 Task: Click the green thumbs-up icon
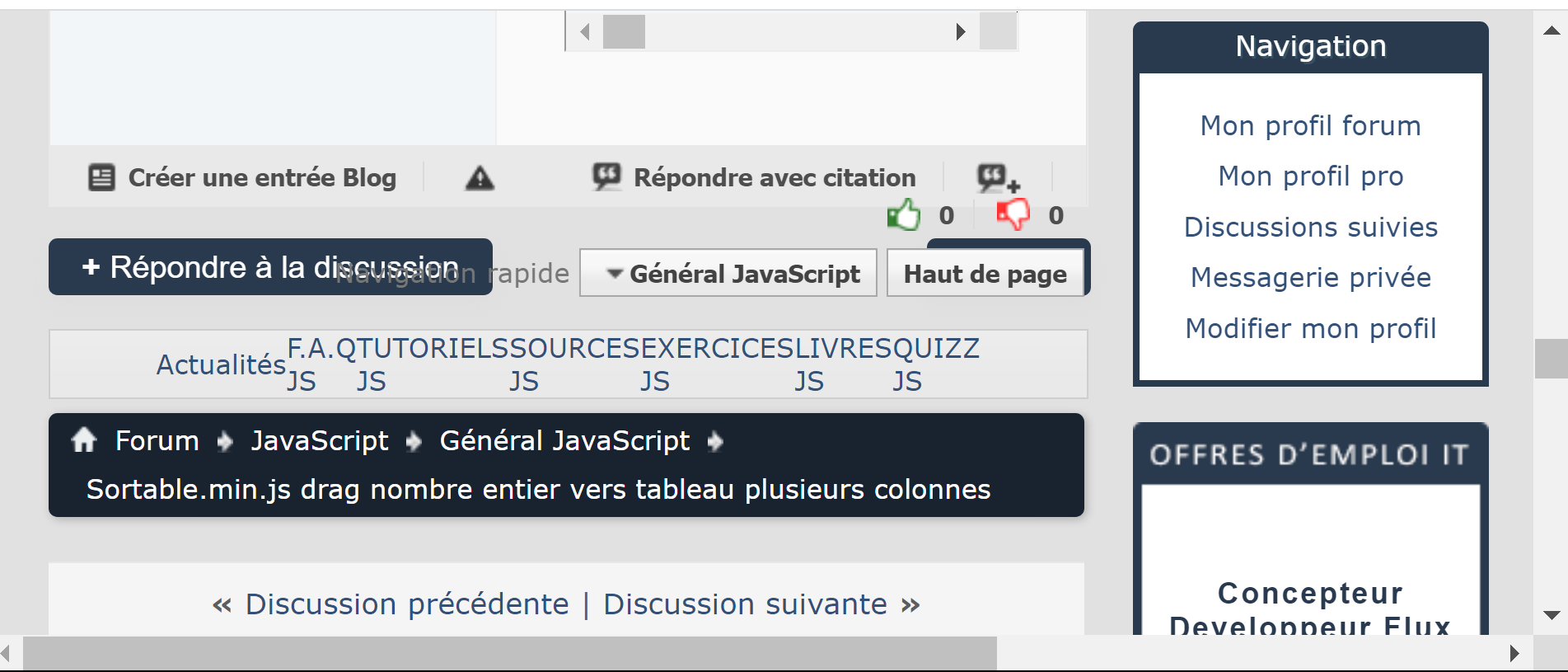click(904, 214)
